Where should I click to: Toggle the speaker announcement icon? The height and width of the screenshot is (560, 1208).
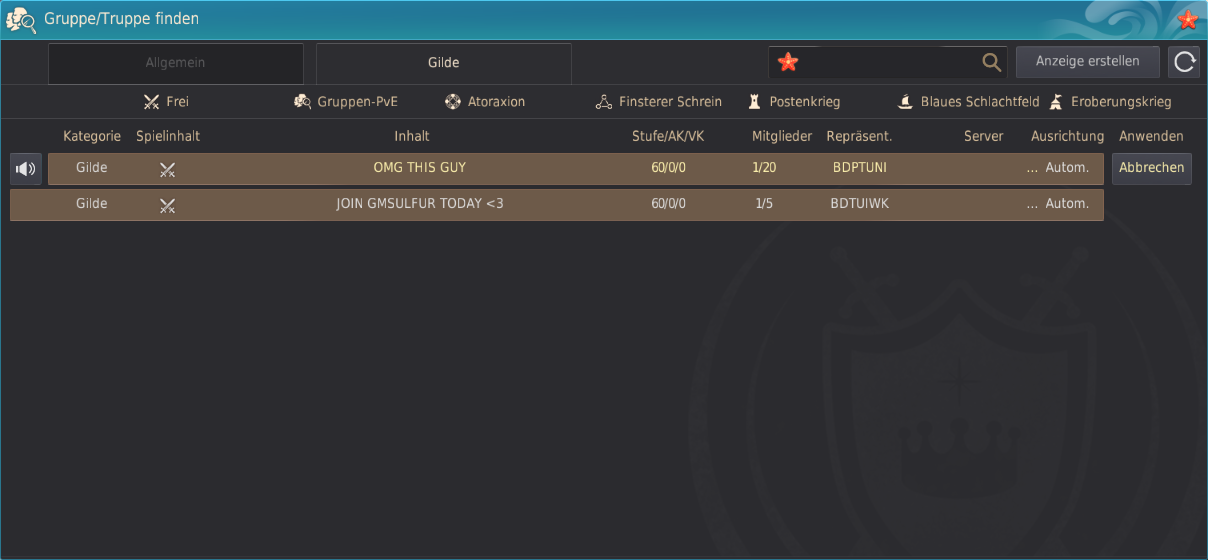(26, 169)
